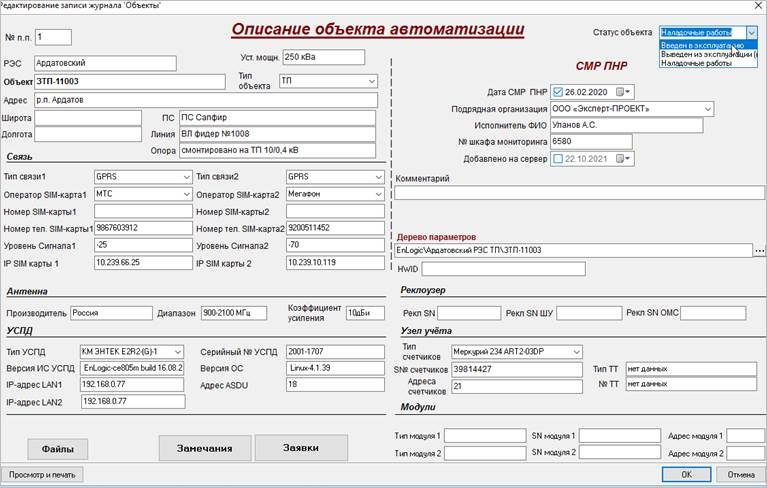Viewport: 767px width, 488px height.
Task: Expand Подрядная организация dropdown
Action: (x=707, y=109)
